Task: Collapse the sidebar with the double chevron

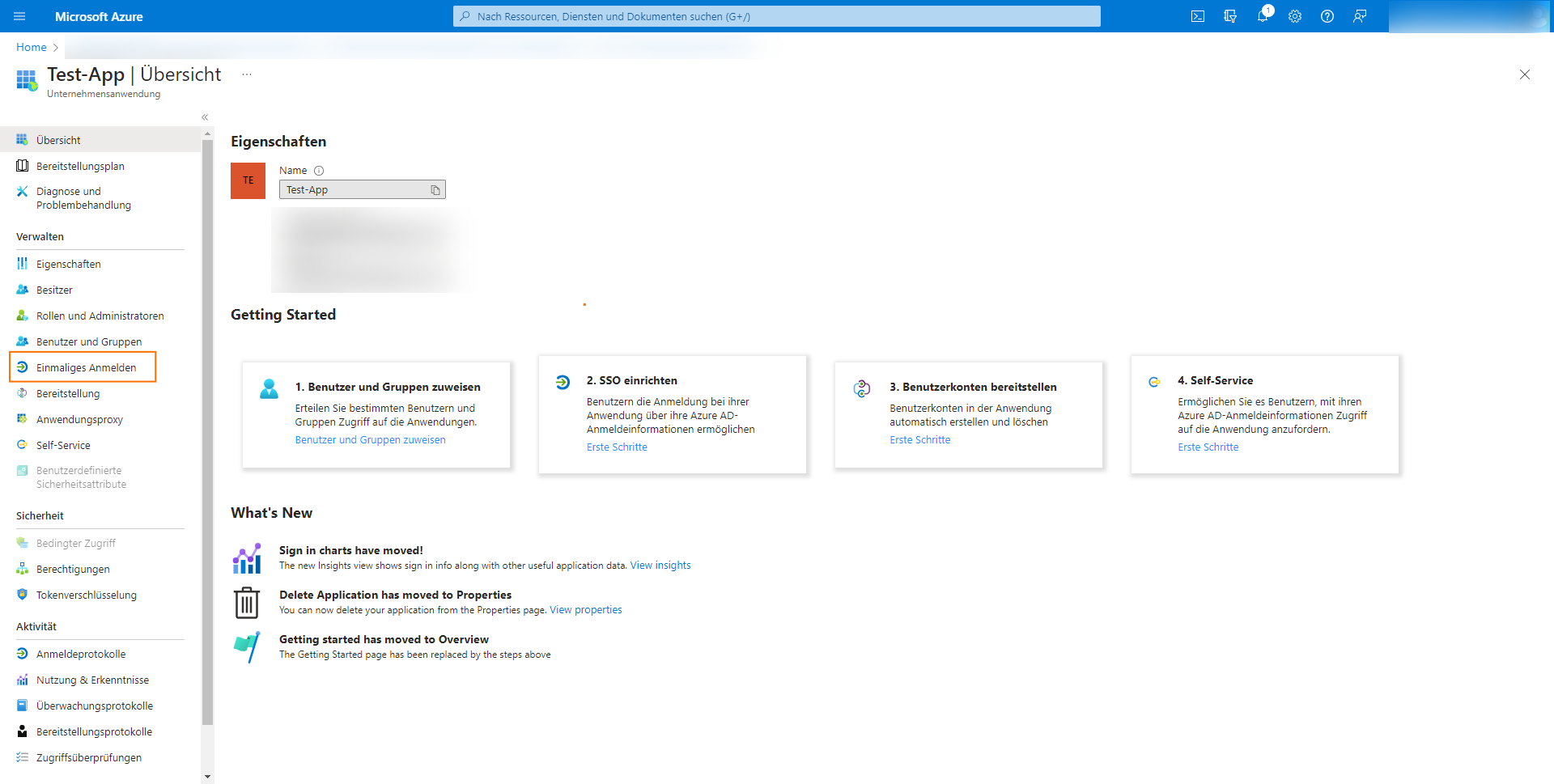Action: pos(205,117)
